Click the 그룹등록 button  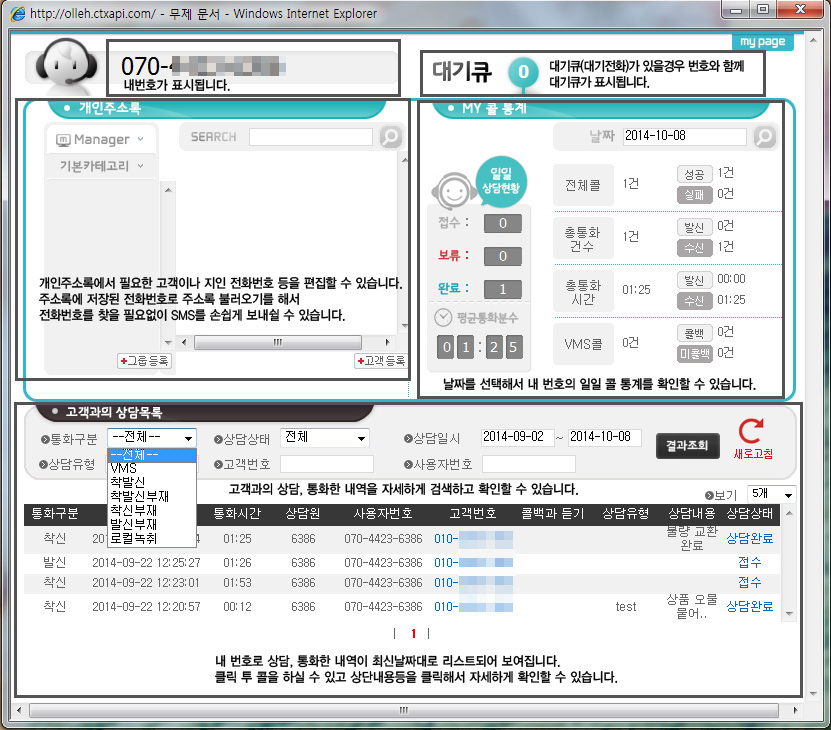(x=144, y=361)
